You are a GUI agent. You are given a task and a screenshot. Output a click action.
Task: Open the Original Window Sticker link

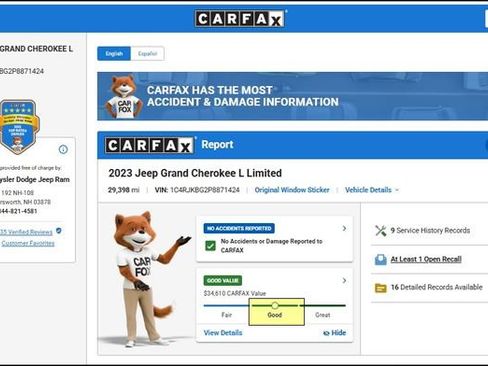[x=292, y=190]
